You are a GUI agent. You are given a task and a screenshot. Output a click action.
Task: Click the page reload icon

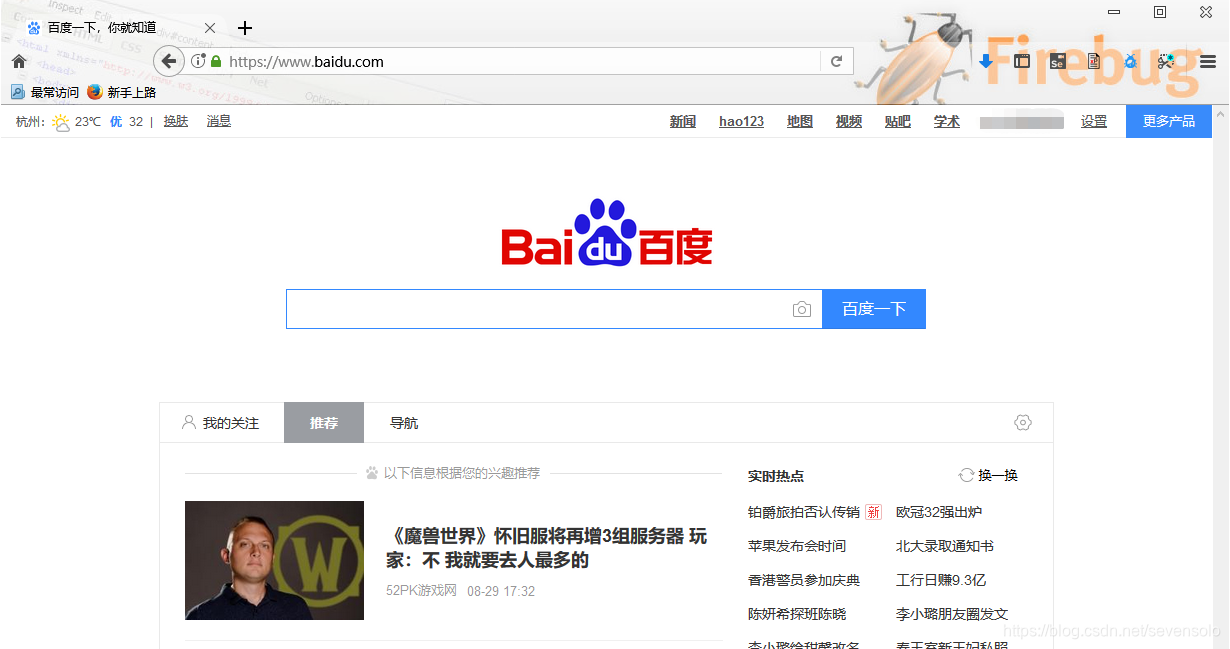[837, 61]
